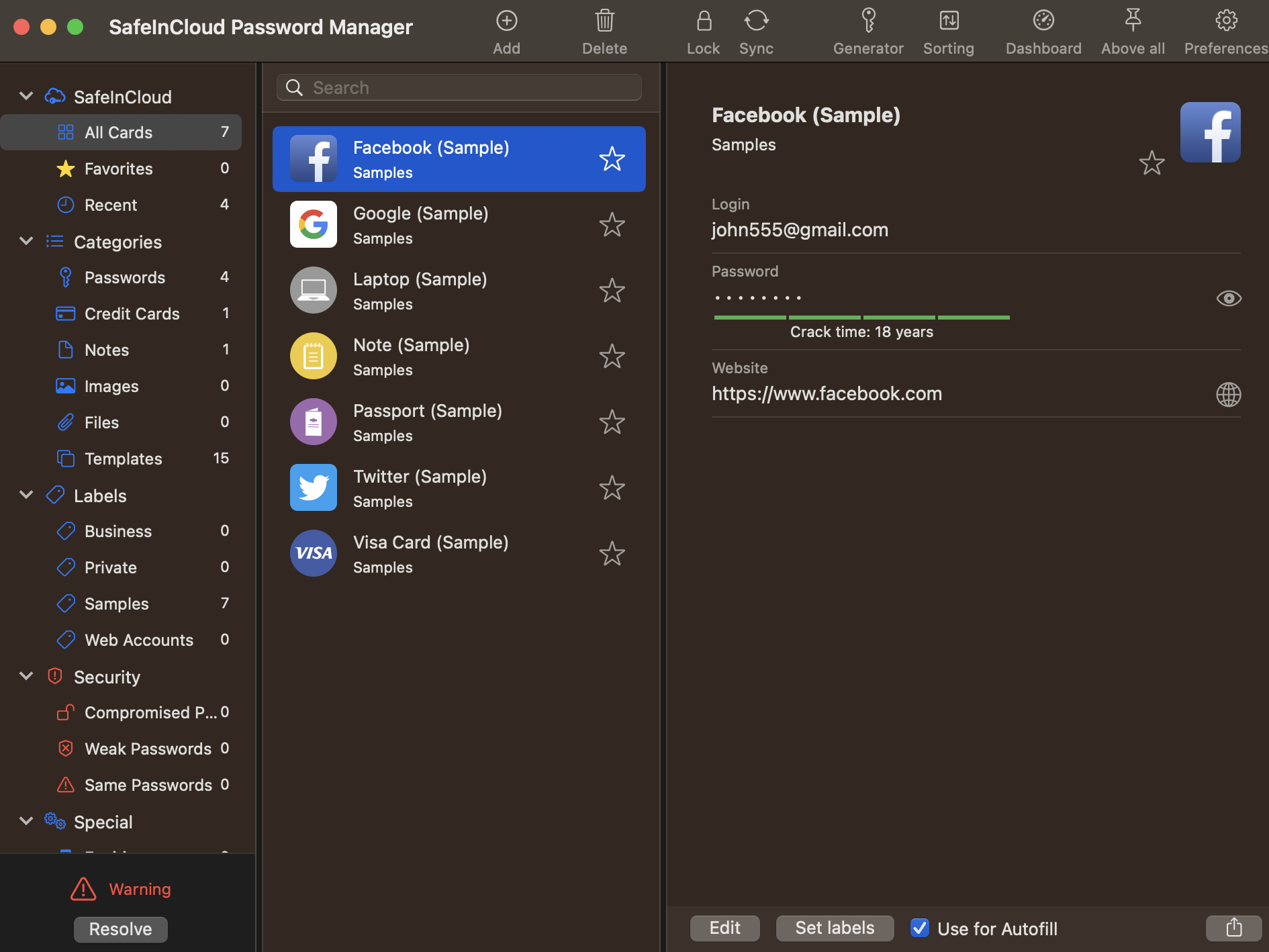Star the Passport (Sample) card
1269x952 pixels.
[612, 422]
